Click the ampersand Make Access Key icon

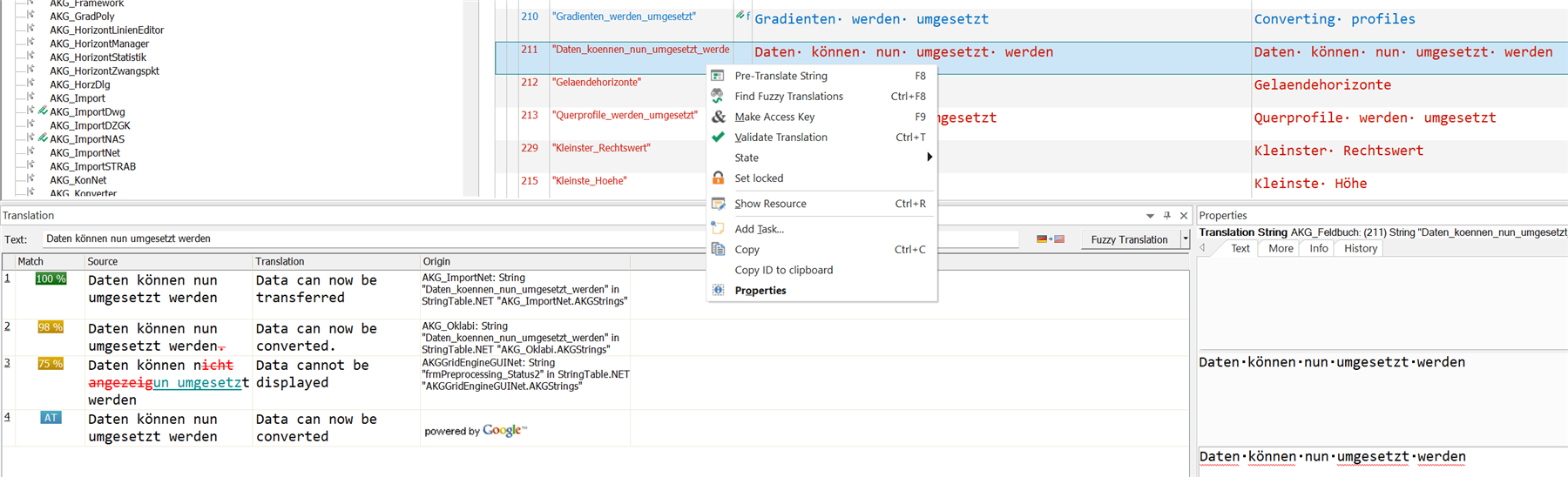(x=718, y=117)
